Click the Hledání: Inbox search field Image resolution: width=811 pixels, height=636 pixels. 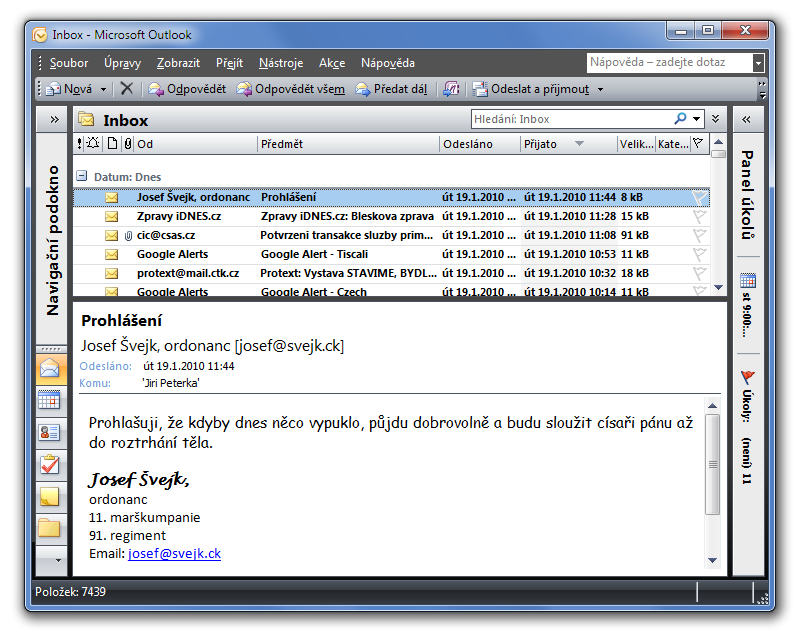click(572, 119)
